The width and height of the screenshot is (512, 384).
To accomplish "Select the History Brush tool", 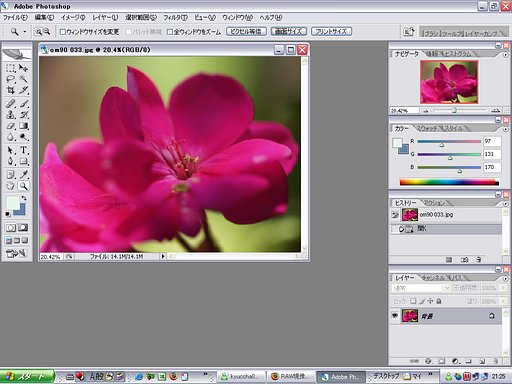I will tap(23, 115).
